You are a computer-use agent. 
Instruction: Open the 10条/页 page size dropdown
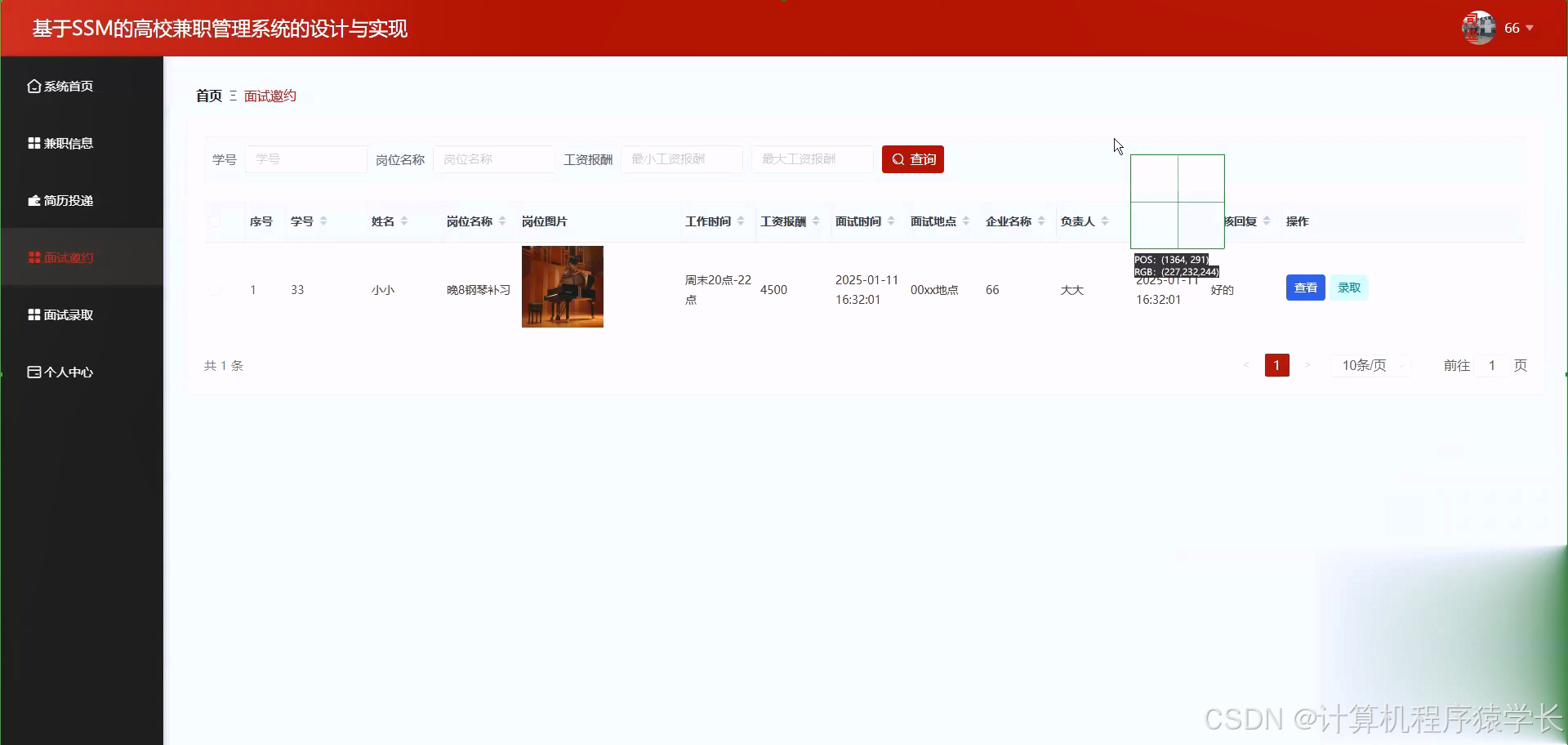coord(1370,365)
